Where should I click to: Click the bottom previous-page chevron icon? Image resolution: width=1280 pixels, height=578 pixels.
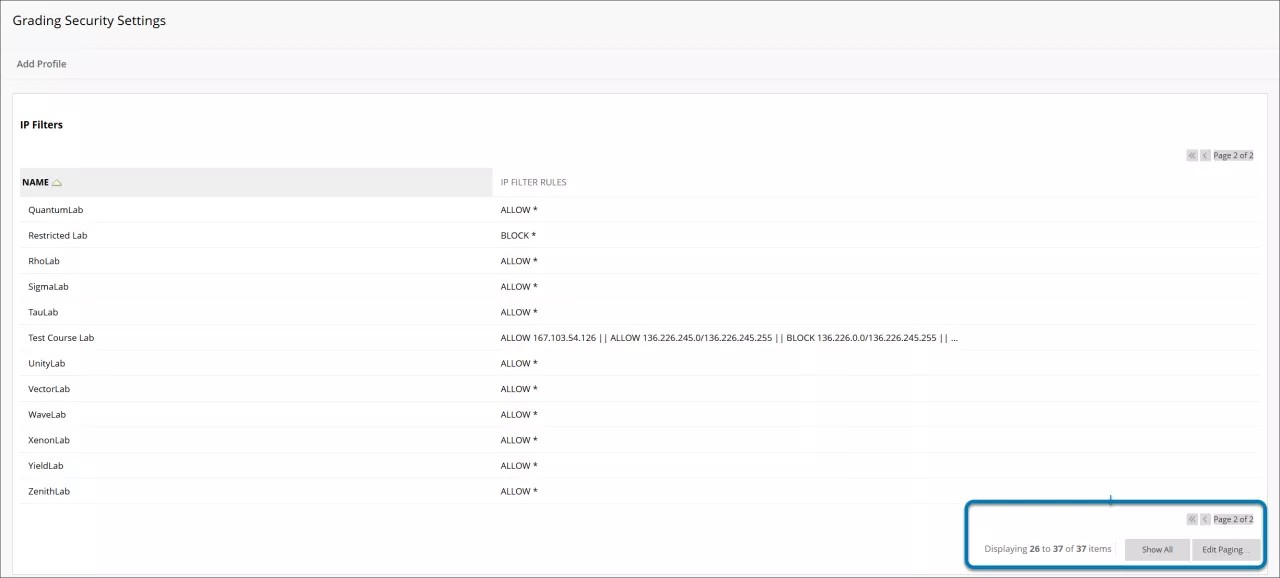pyautogui.click(x=1204, y=519)
